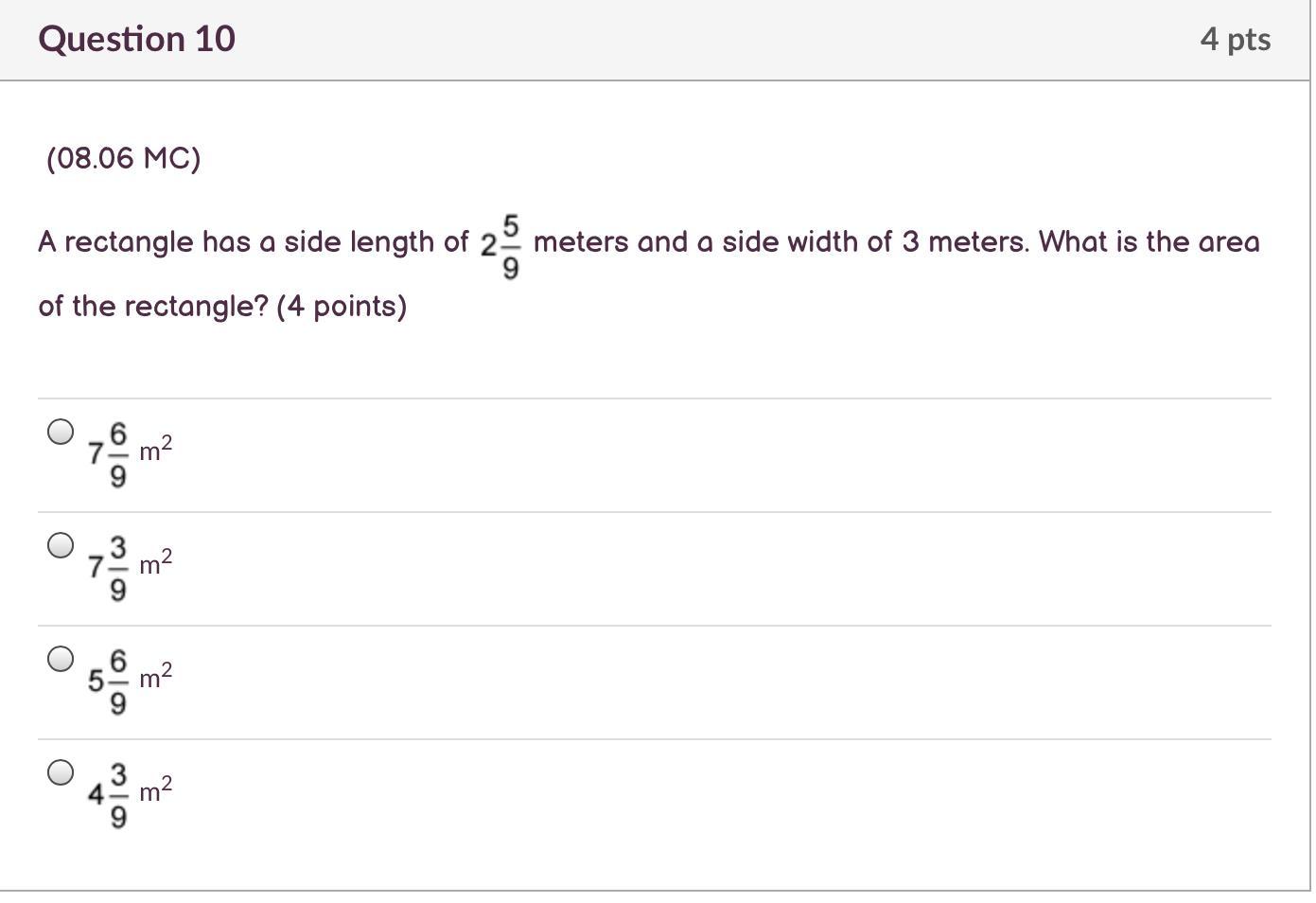Click the "(08.06 MC)" code text

pos(124,158)
